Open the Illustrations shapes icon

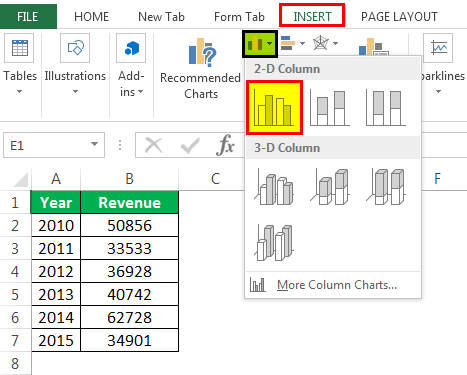pos(75,48)
